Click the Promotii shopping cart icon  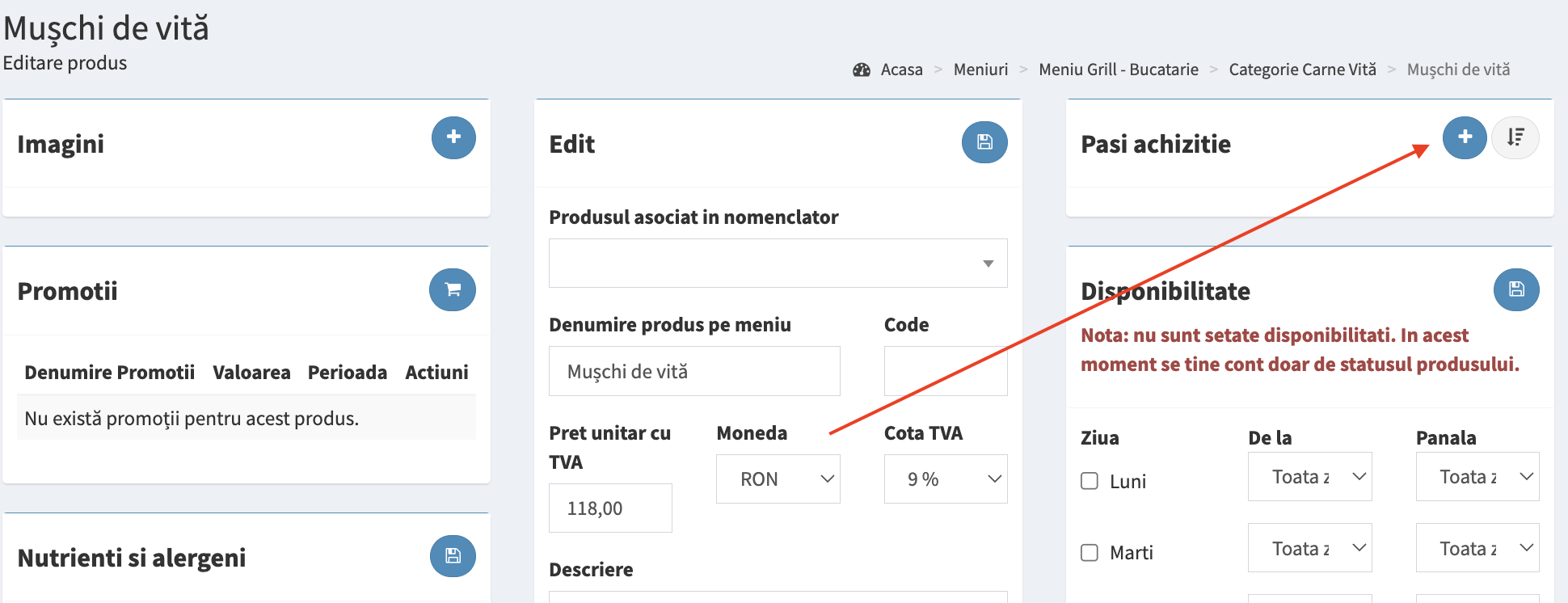453,289
